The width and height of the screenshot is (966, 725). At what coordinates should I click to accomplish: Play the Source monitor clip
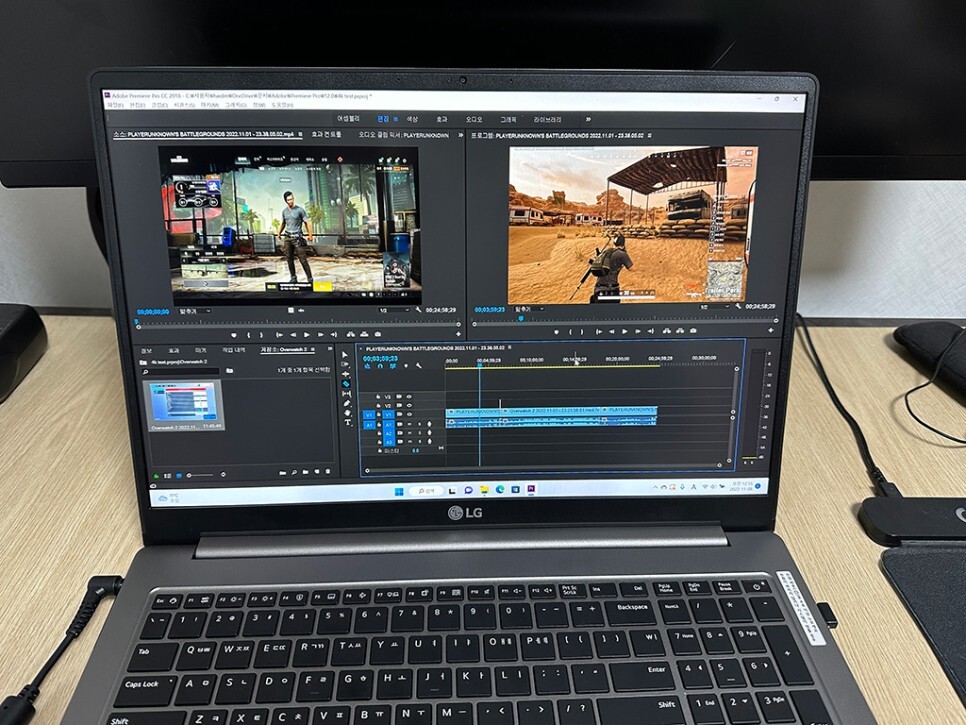coord(306,335)
